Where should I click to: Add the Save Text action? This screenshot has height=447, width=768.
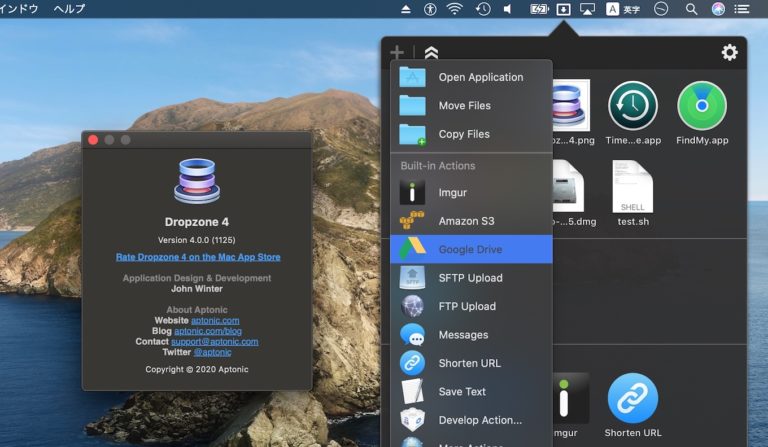click(x=462, y=392)
